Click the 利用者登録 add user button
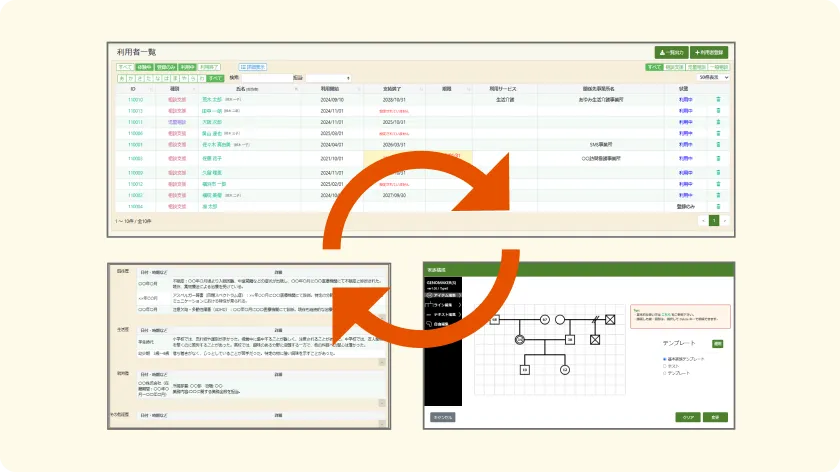840x472 pixels. (711, 52)
